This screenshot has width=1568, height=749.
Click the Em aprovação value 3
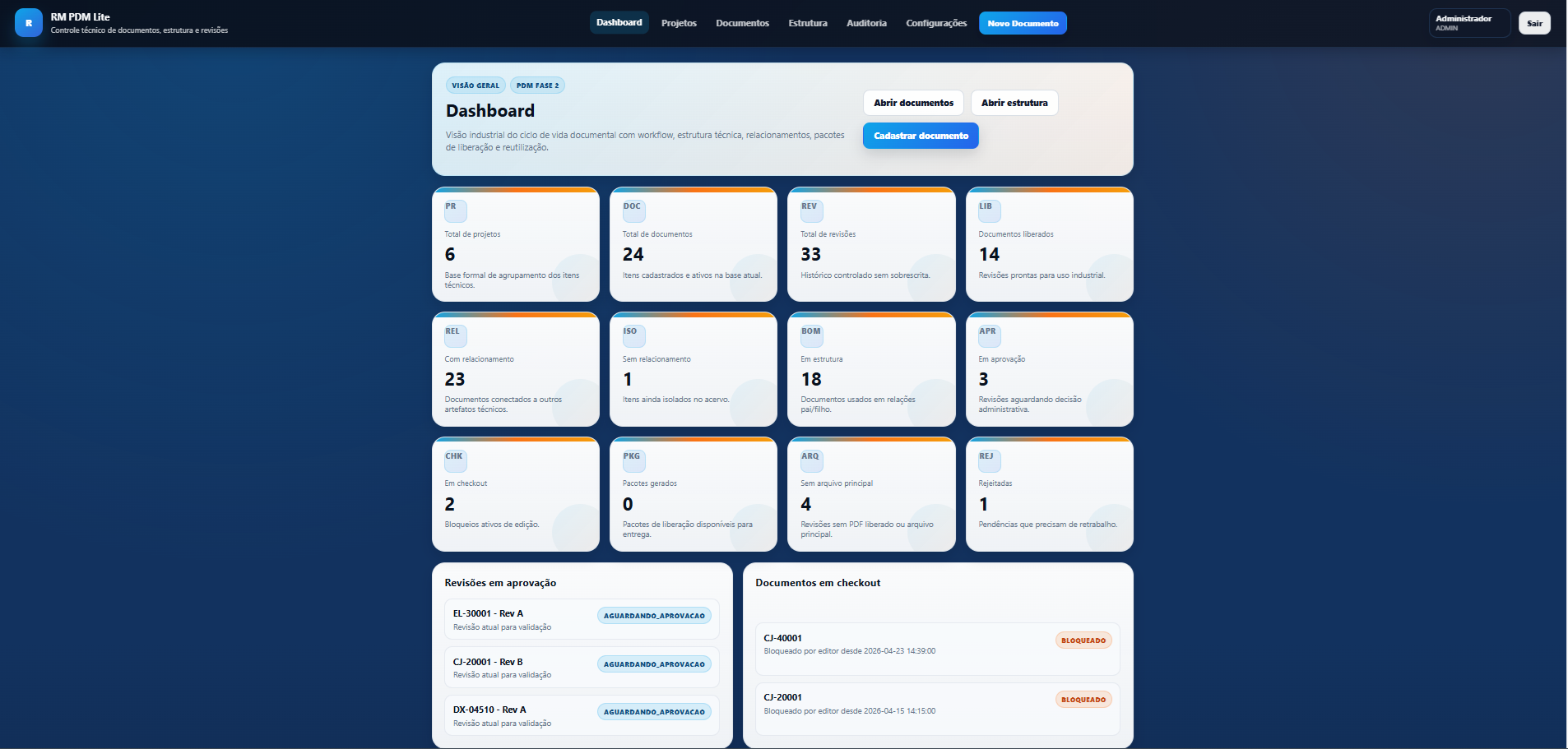click(984, 380)
